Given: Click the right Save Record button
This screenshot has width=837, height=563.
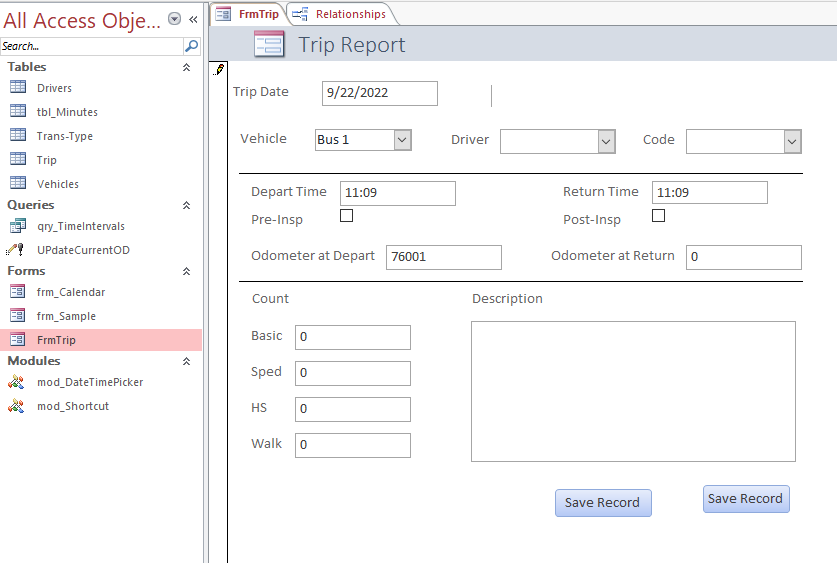Looking at the screenshot, I should pyautogui.click(x=745, y=499).
